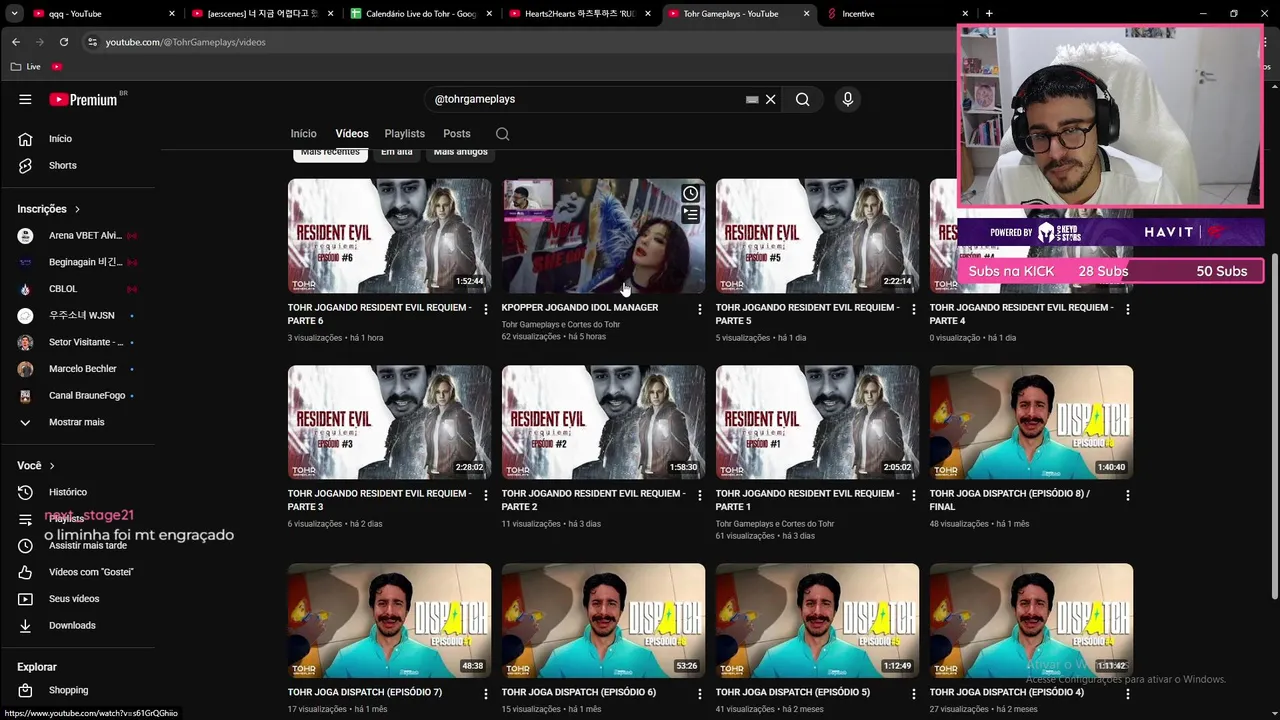Expand Inscrições section chevron
Viewport: 1280px width, 720px height.
point(76,209)
